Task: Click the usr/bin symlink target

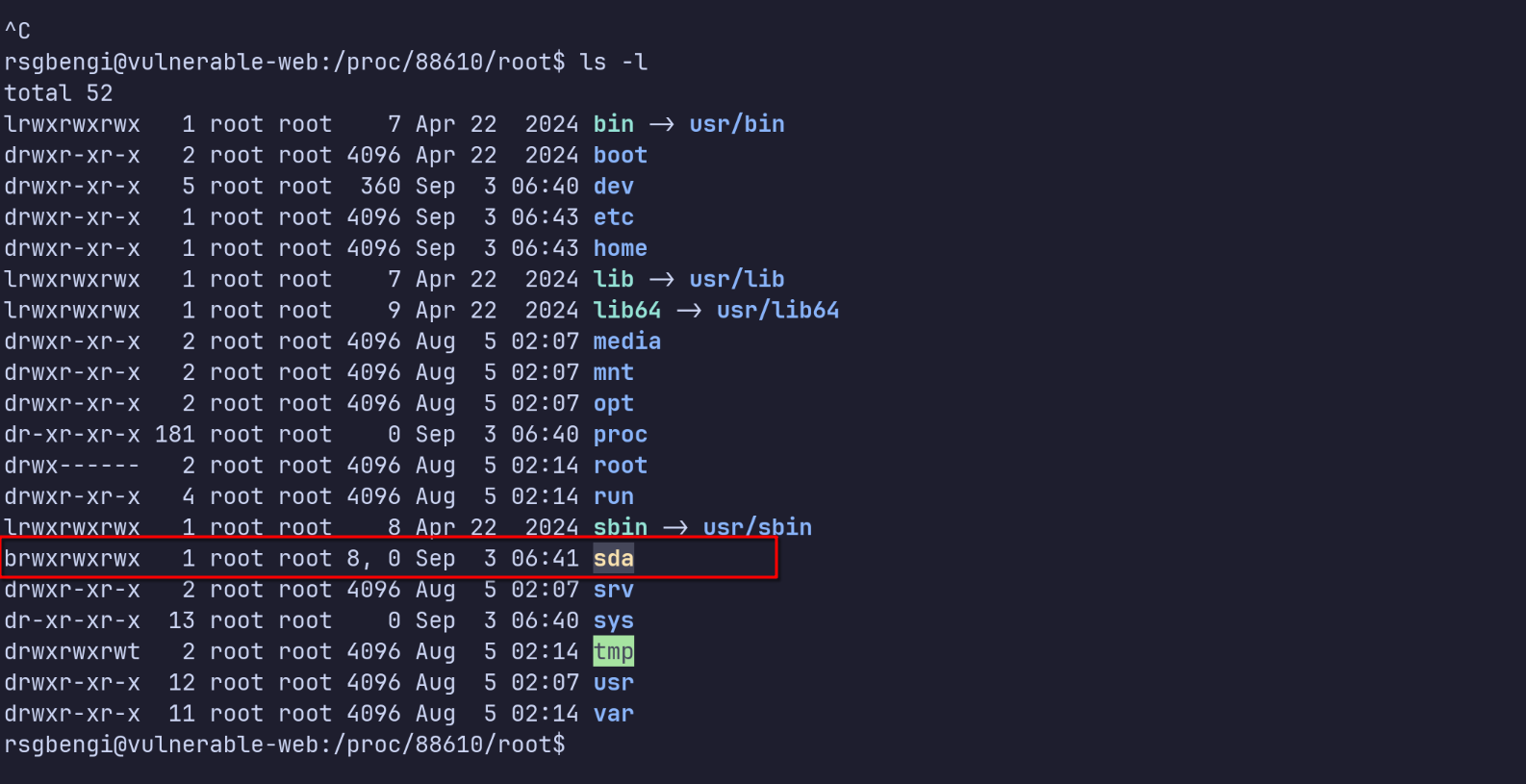Action: [x=736, y=125]
